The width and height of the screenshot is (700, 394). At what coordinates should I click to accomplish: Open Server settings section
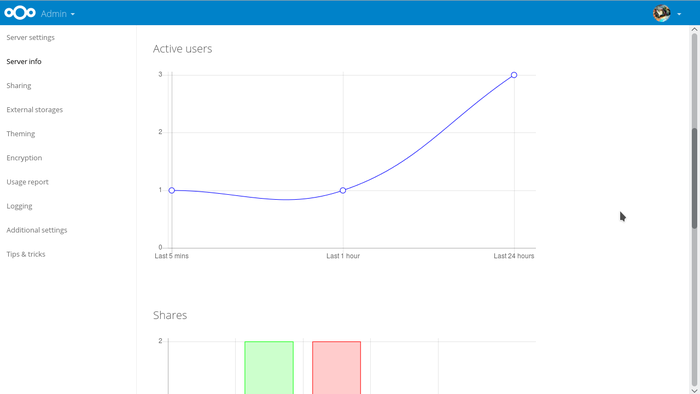[30, 37]
